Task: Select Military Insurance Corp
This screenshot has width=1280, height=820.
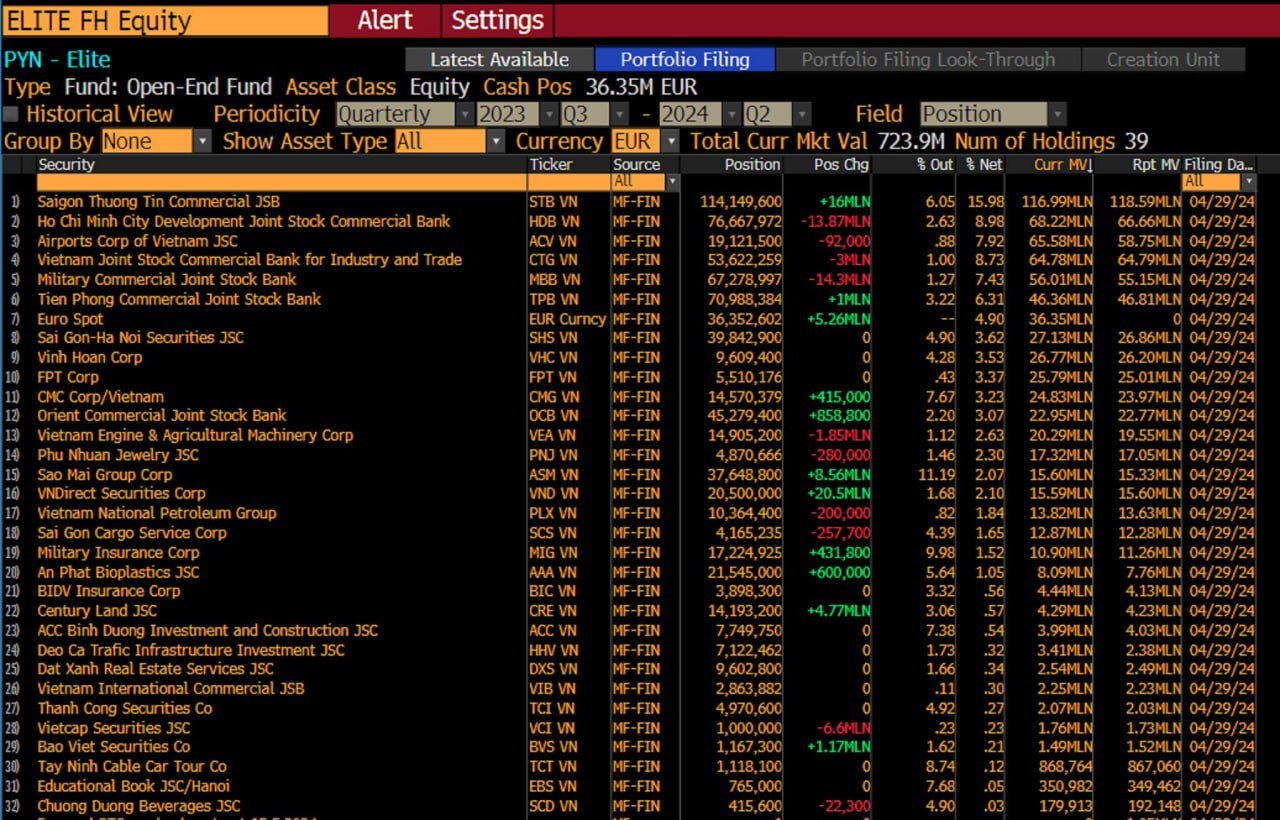Action: (x=118, y=553)
